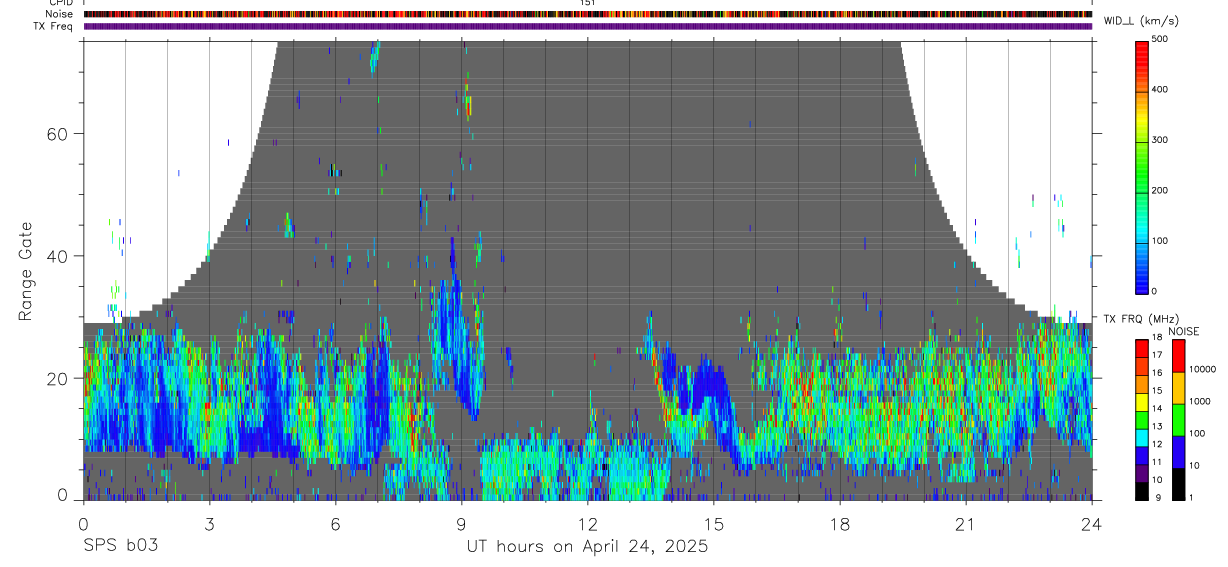
Task: Click the CPID value '151'
Action: pyautogui.click(x=587, y=3)
